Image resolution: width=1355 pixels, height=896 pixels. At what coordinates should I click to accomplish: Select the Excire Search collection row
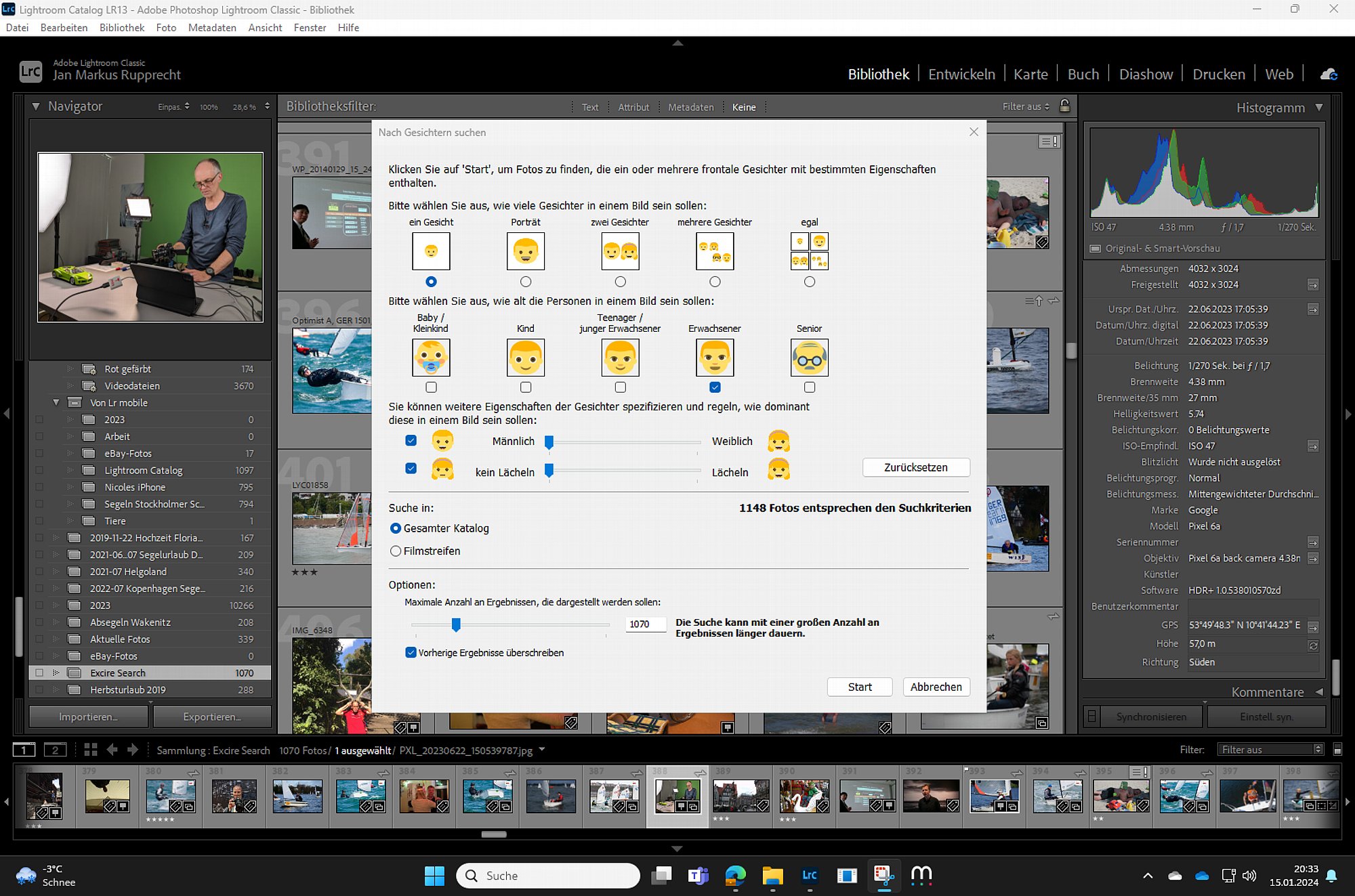[x=150, y=673]
